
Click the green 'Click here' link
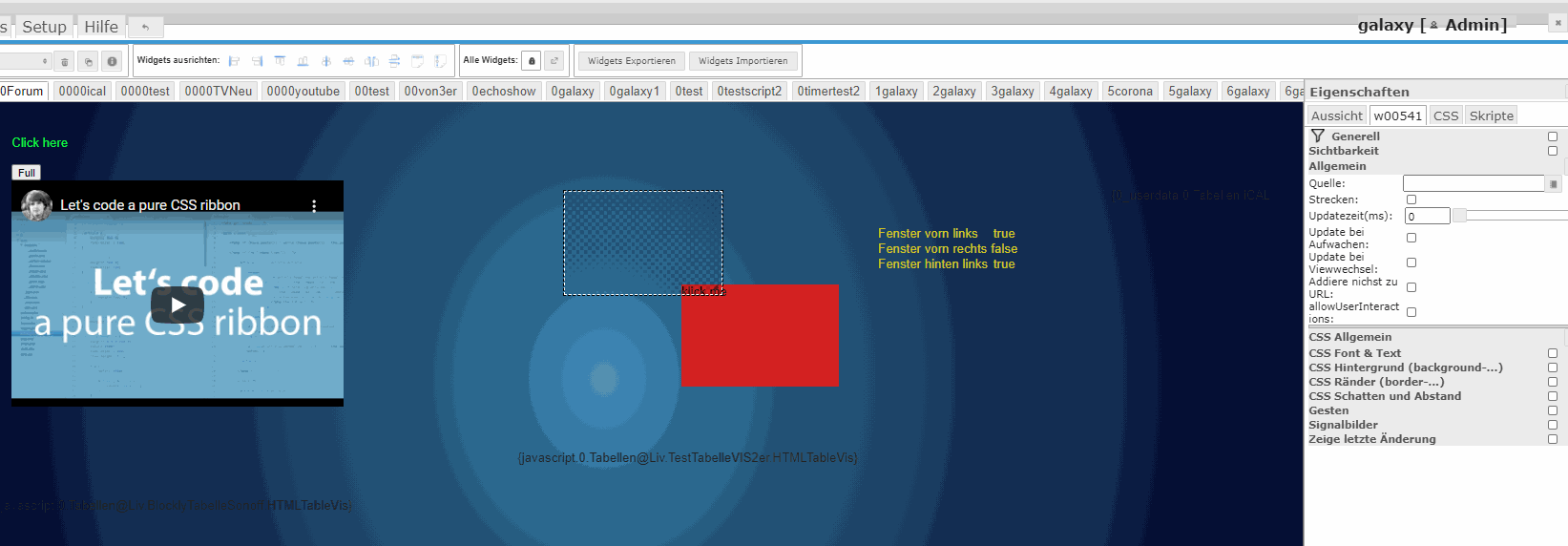(x=40, y=142)
